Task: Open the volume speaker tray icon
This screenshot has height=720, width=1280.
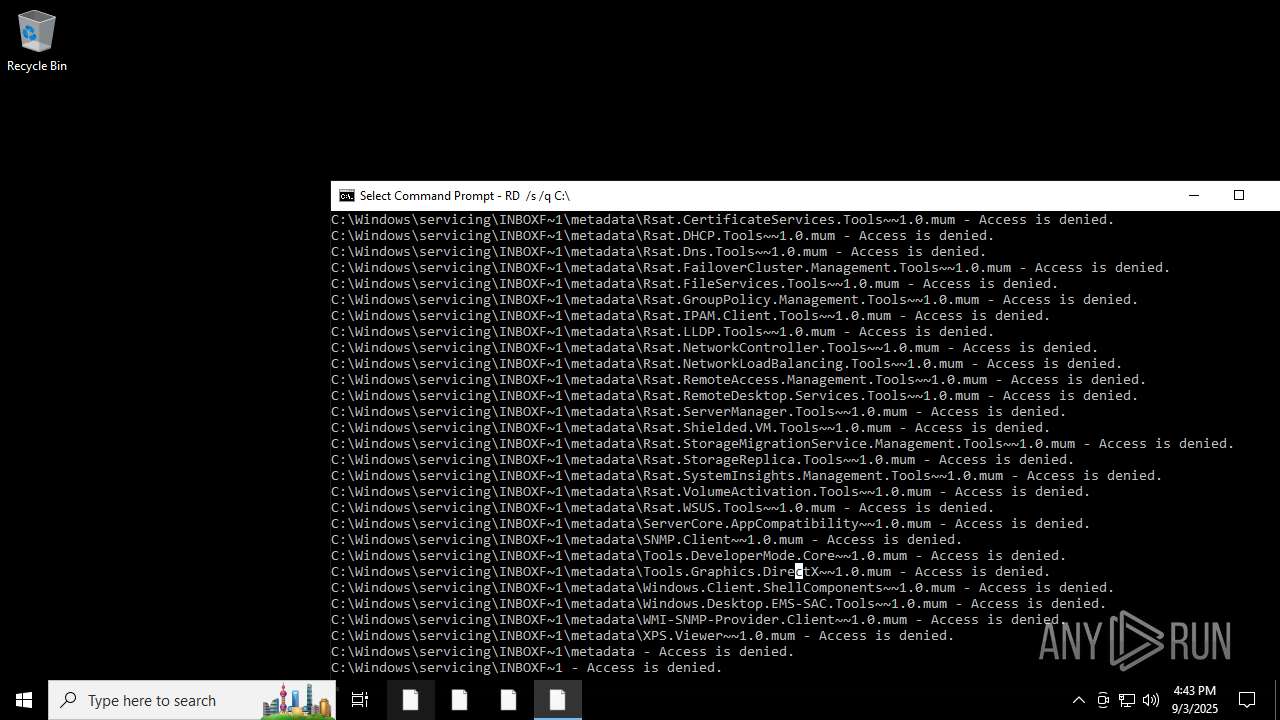Action: pyautogui.click(x=1151, y=700)
